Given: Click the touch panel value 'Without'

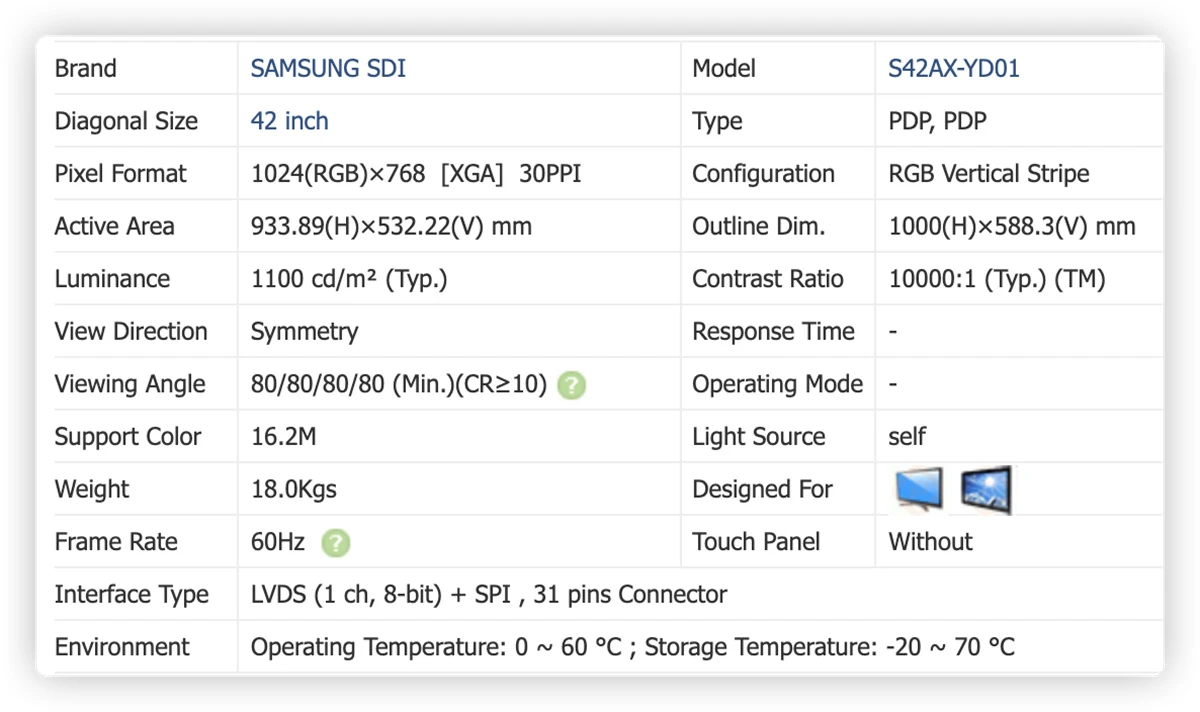Looking at the screenshot, I should pyautogui.click(x=930, y=542).
